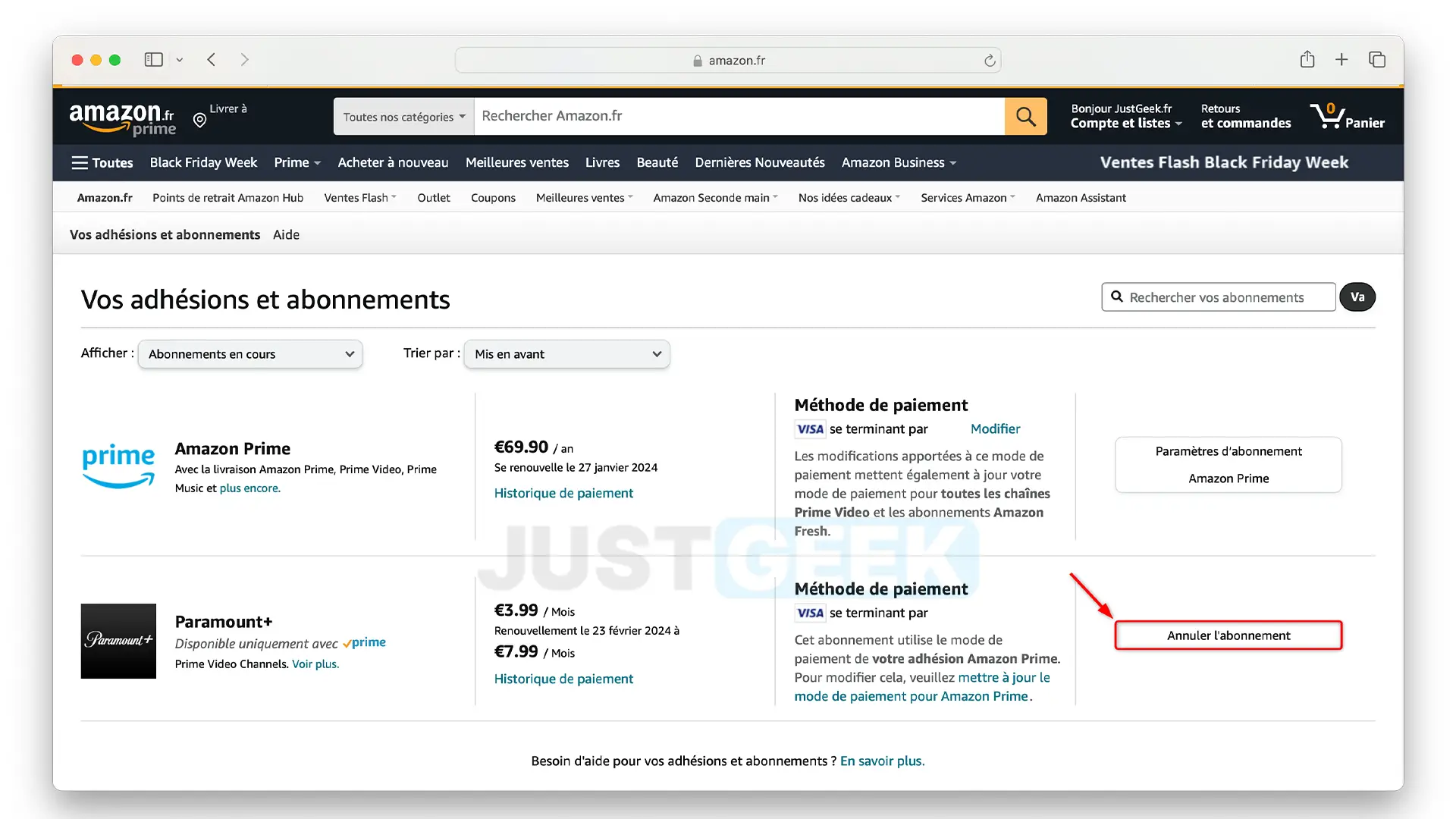This screenshot has width=1456, height=819.
Task: Expand the Safari sidebar dropdown chevron
Action: click(180, 60)
